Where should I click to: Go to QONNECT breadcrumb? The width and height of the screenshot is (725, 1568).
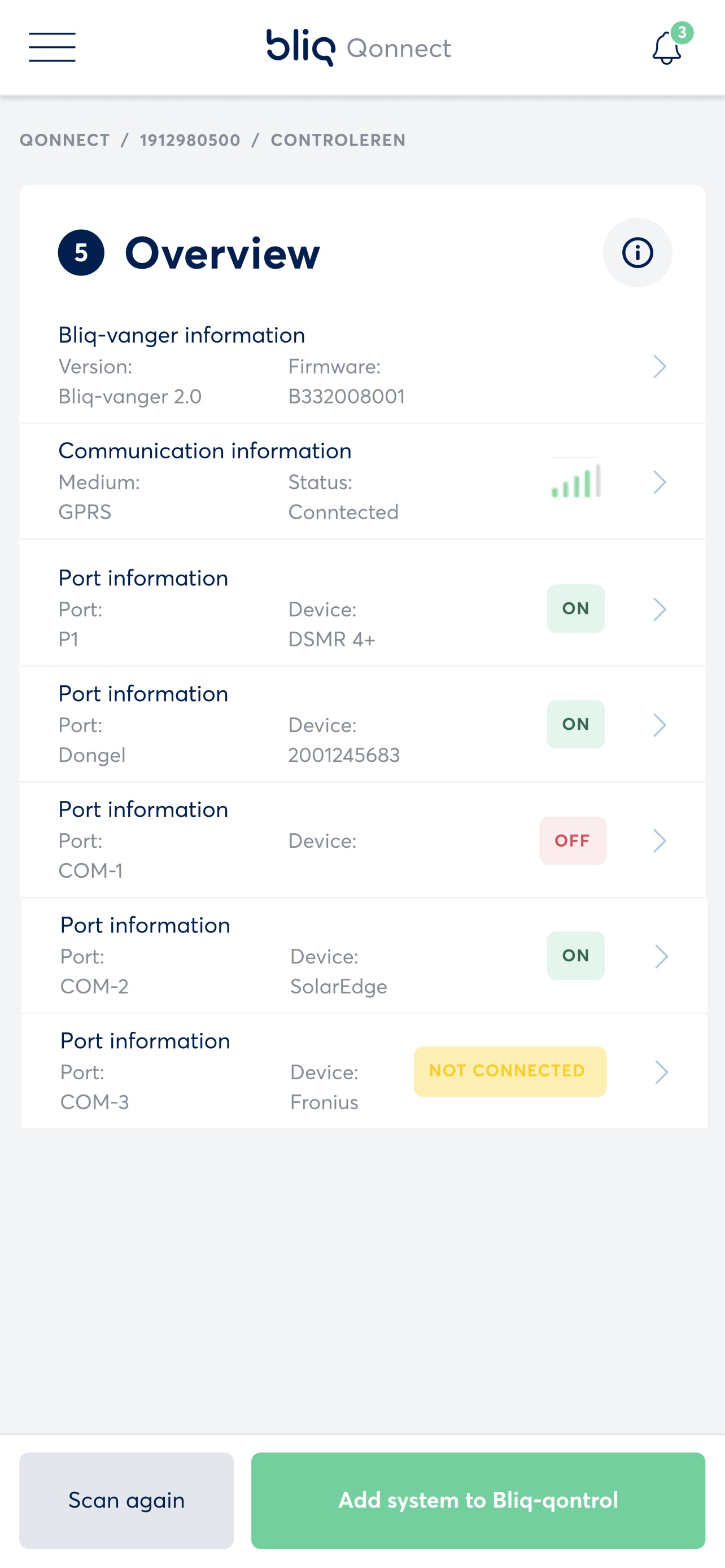pyautogui.click(x=65, y=140)
